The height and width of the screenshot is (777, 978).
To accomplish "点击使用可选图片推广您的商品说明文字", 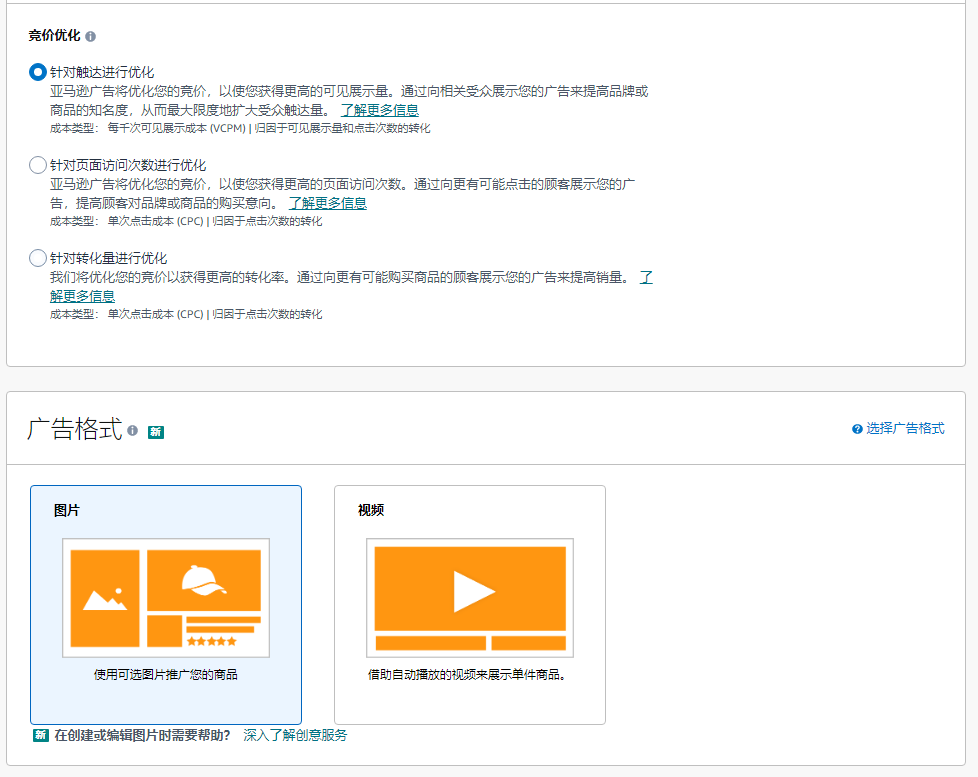I will coord(166,674).
